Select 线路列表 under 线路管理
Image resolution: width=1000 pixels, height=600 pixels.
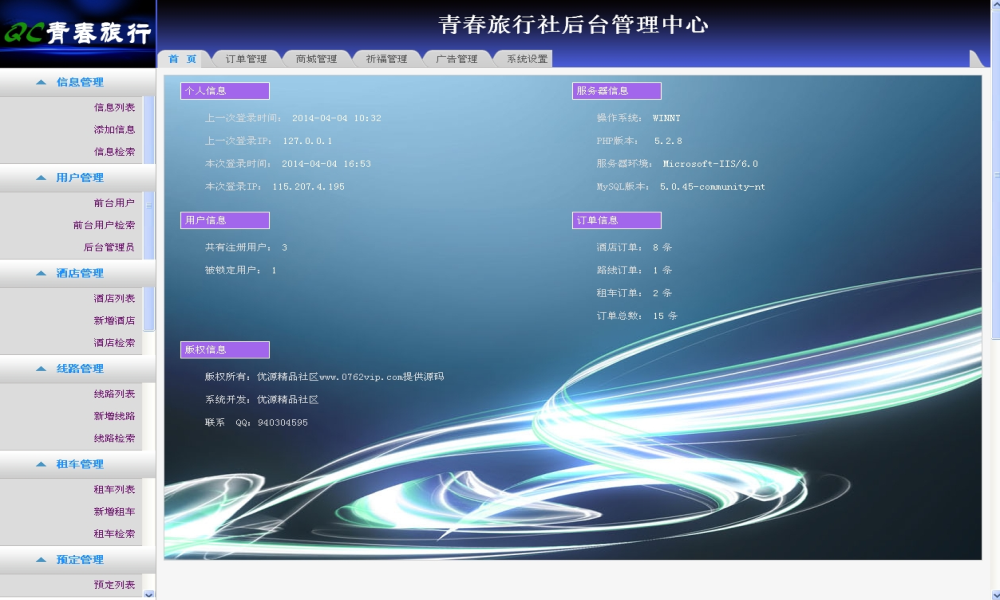pyautogui.click(x=114, y=392)
